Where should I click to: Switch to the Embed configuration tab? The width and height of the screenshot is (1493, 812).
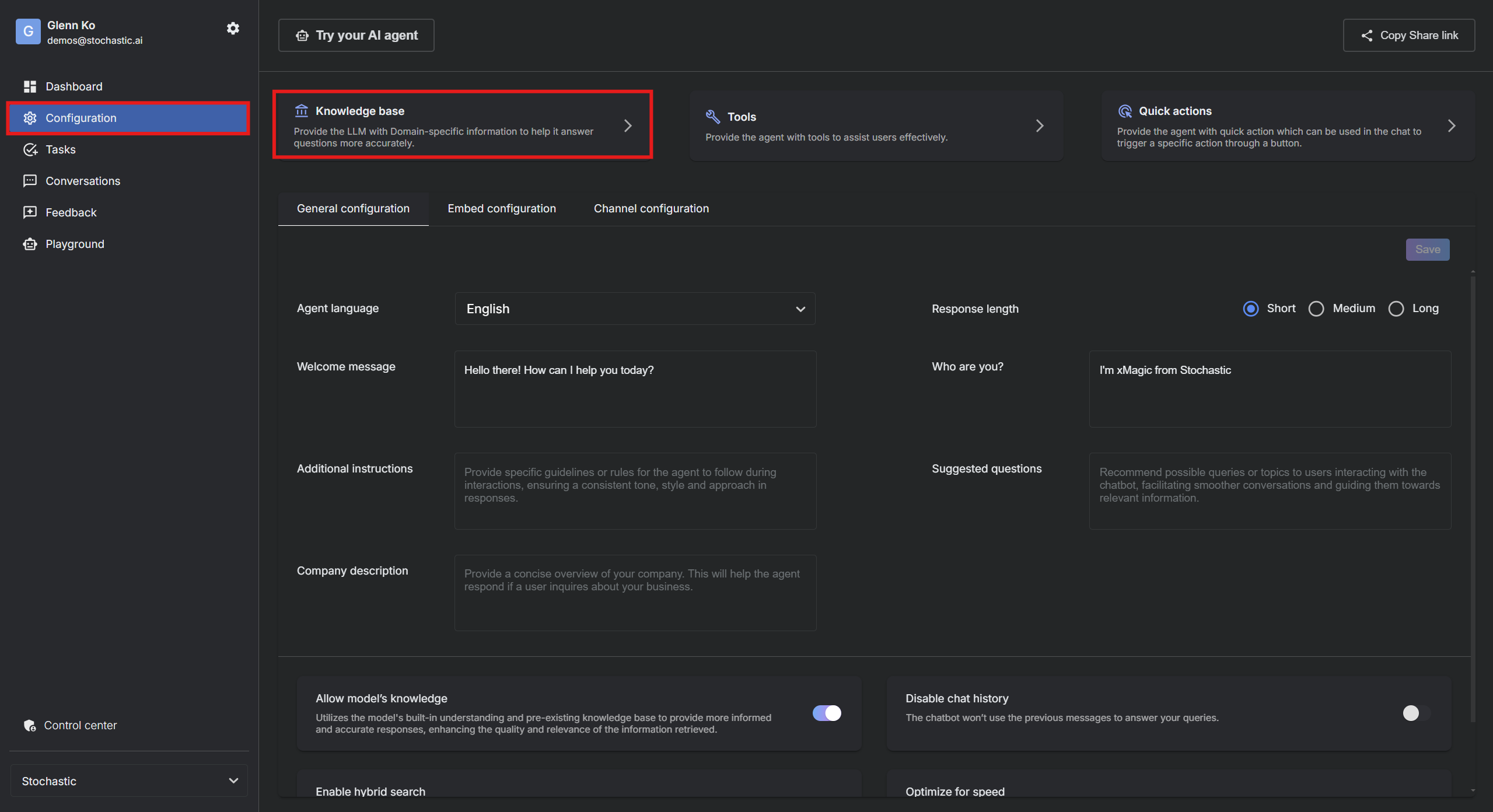pos(502,208)
